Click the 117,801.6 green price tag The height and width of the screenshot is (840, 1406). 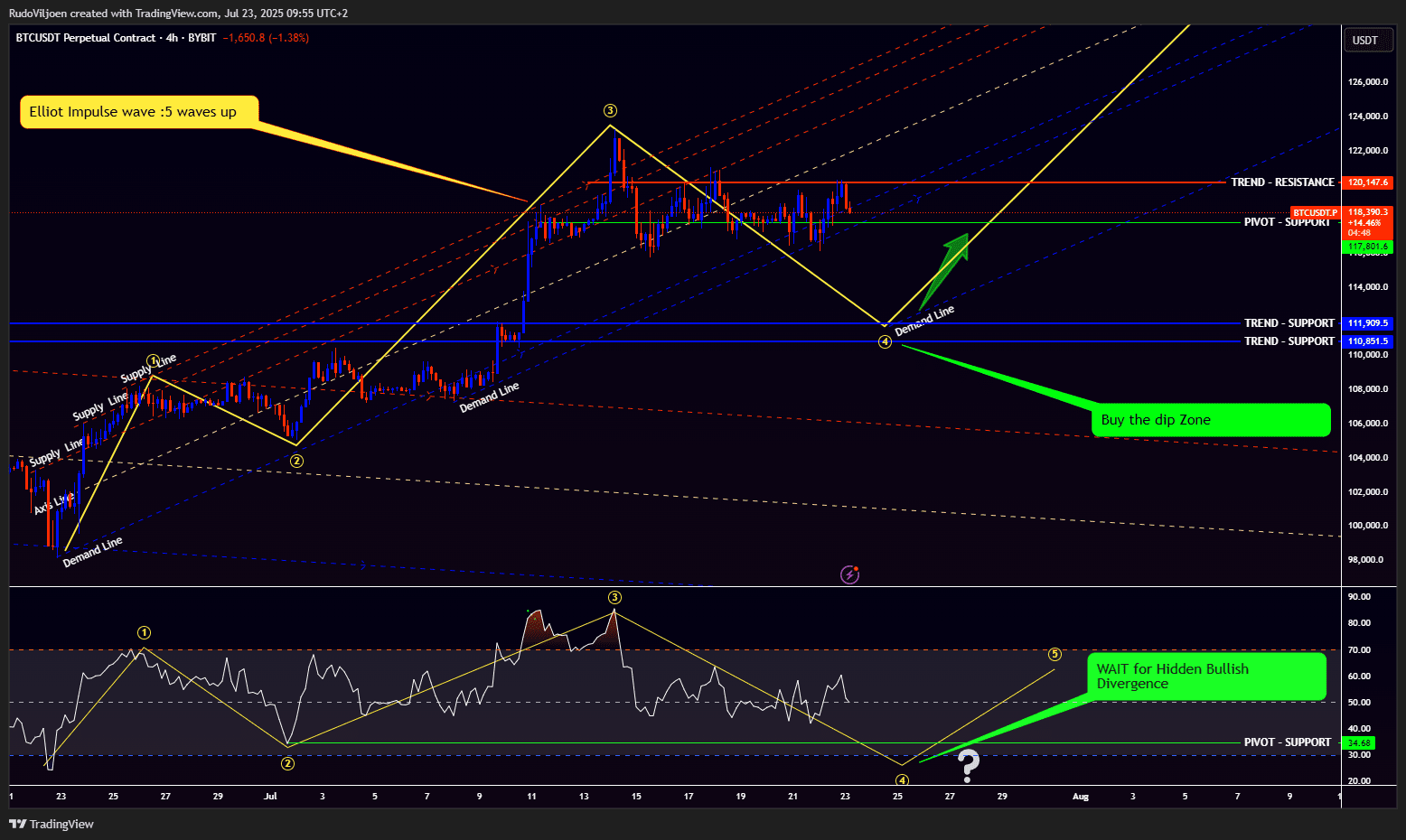pos(1367,247)
